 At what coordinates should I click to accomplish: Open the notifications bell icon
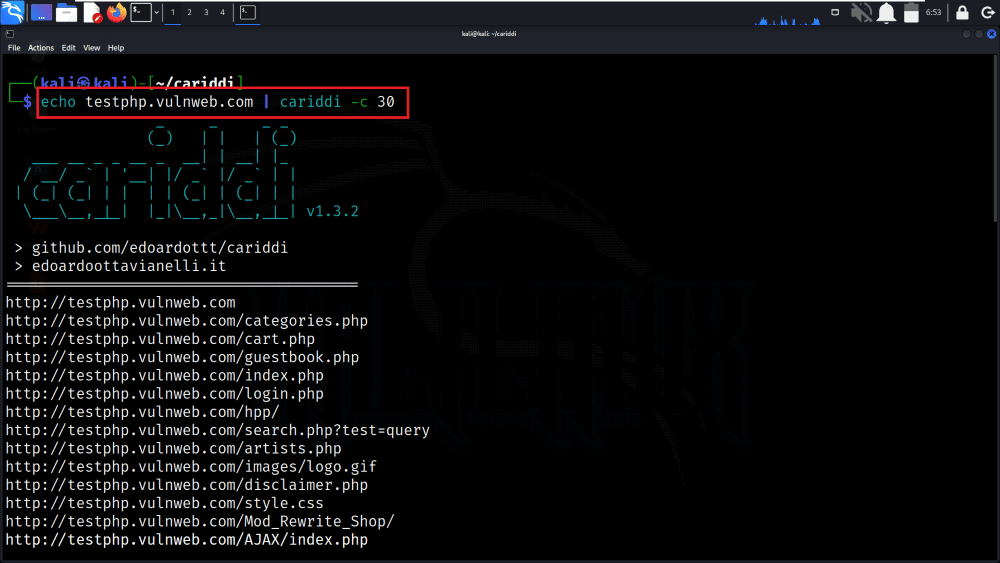point(886,12)
